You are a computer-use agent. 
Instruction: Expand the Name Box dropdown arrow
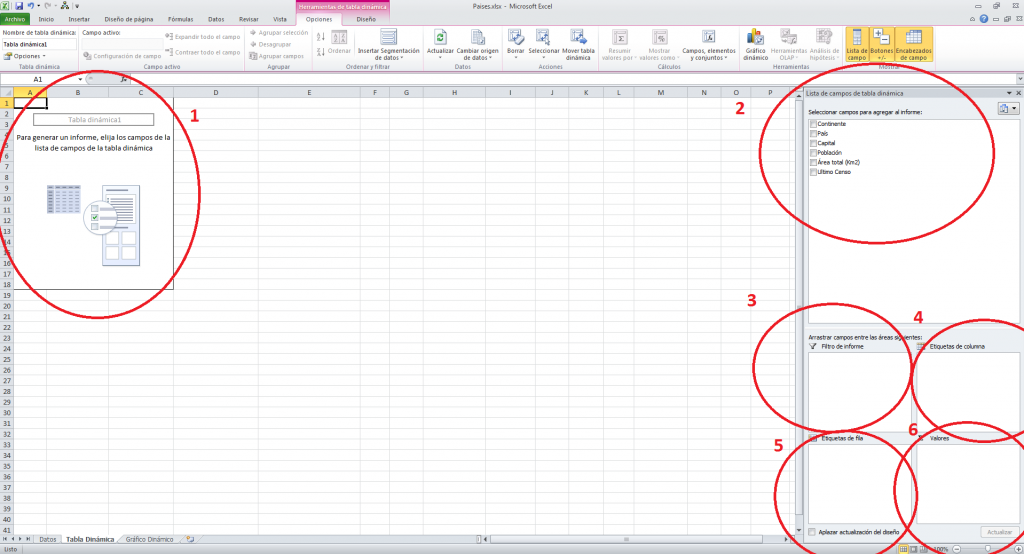pyautogui.click(x=80, y=79)
